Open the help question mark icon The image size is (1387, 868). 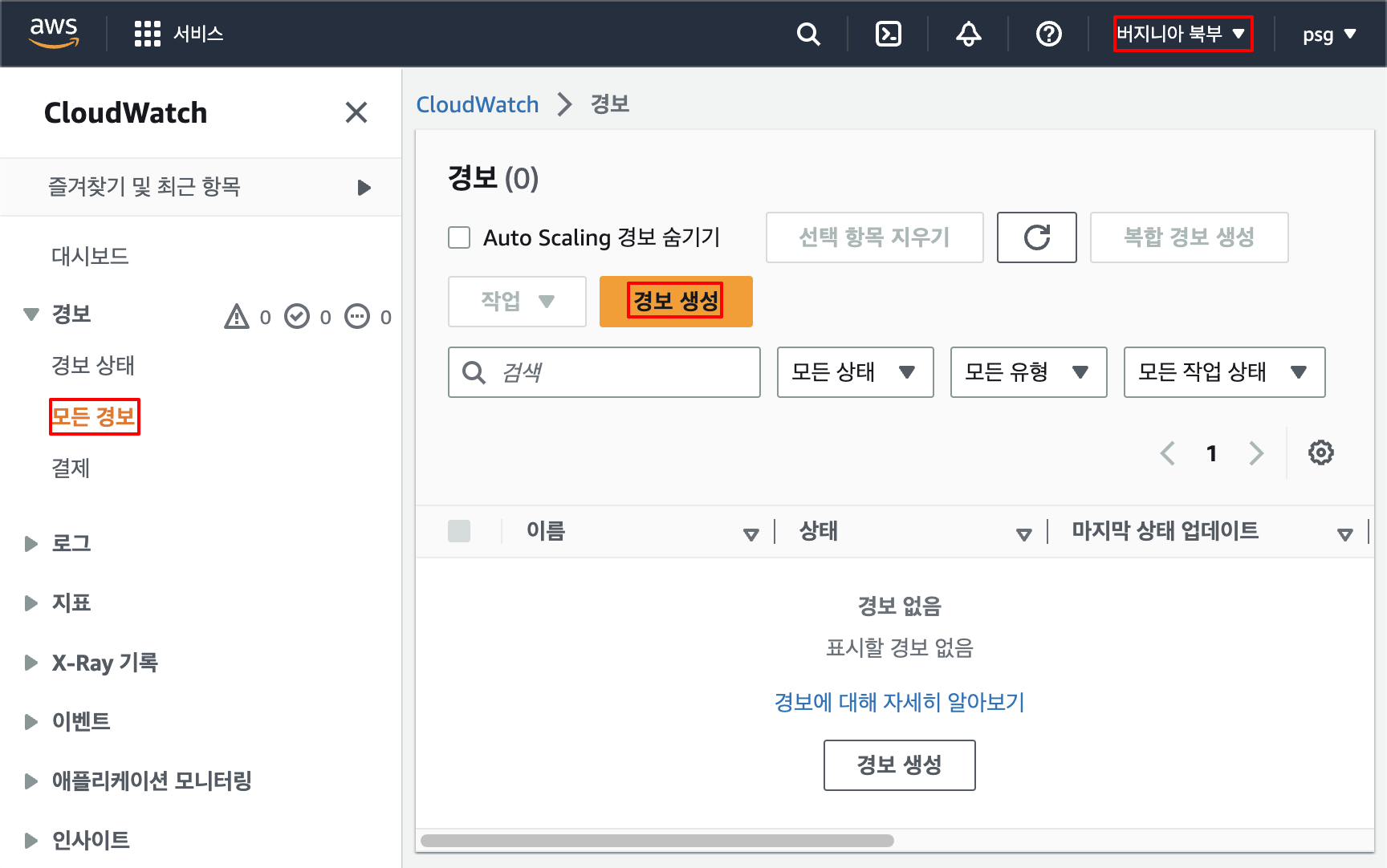click(x=1049, y=34)
